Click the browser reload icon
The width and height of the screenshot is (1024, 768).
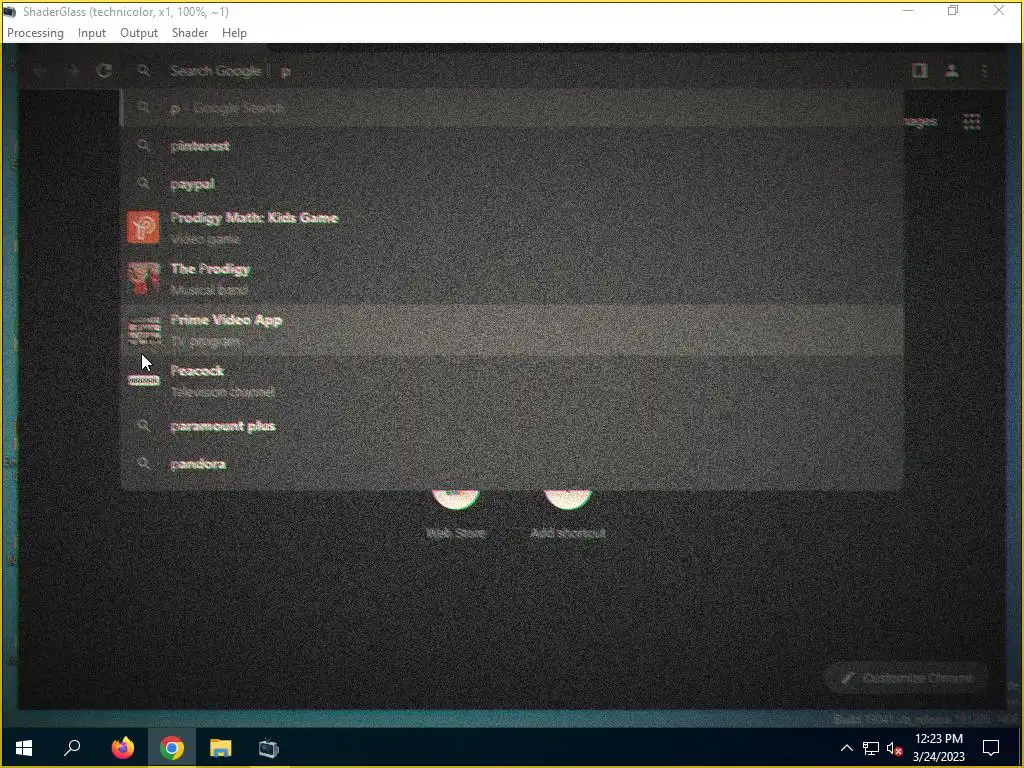pos(104,71)
